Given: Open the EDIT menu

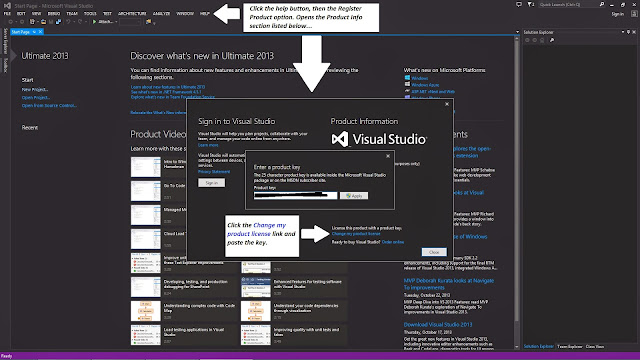Looking at the screenshot, I should (x=21, y=13).
